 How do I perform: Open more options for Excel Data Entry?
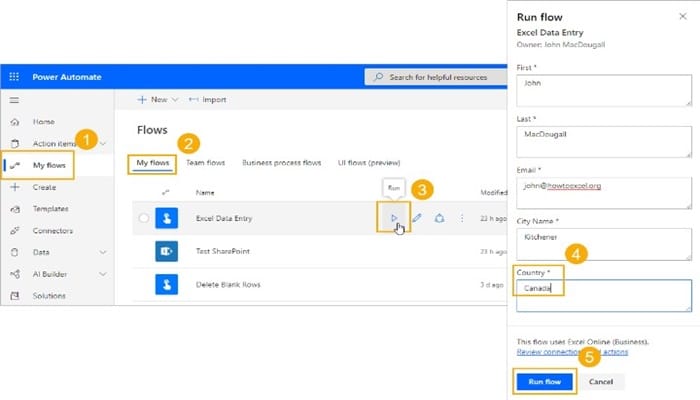(x=462, y=218)
